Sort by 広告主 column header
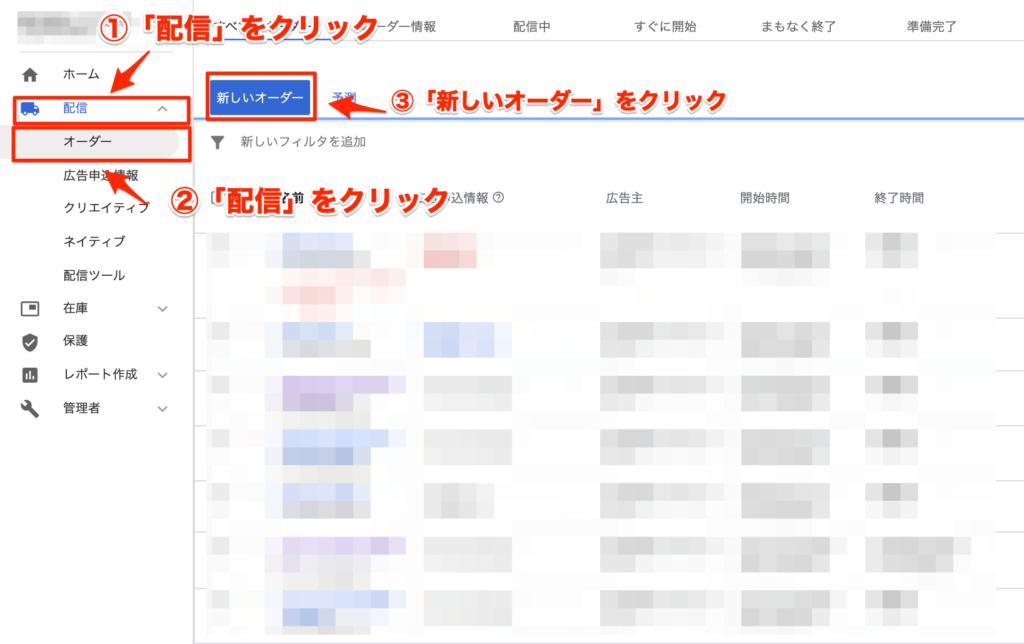The width and height of the screenshot is (1024, 644). tap(624, 198)
